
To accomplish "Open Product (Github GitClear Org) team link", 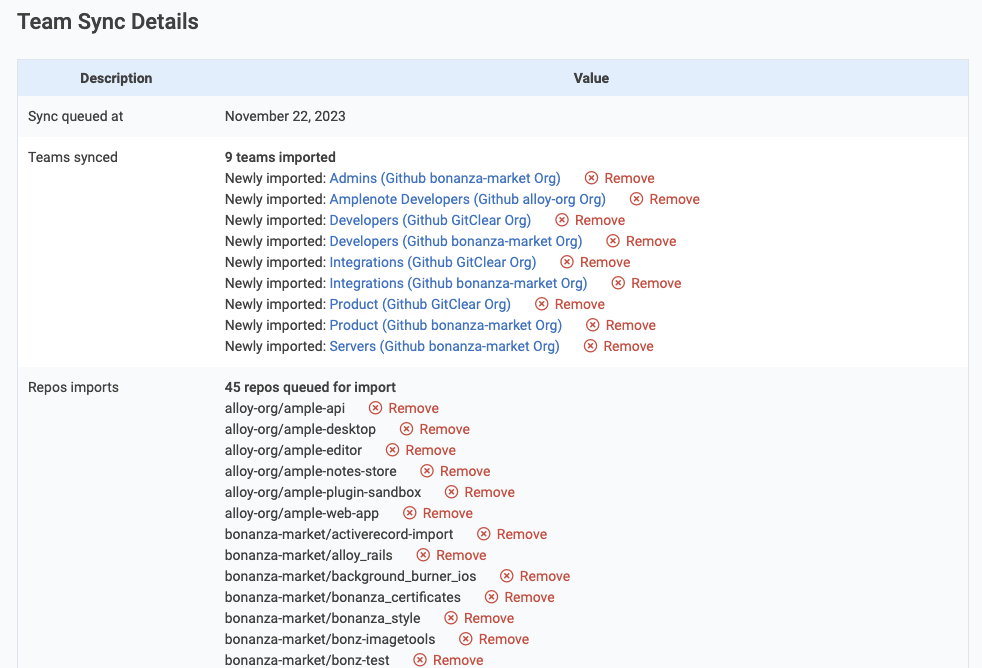I will (420, 304).
